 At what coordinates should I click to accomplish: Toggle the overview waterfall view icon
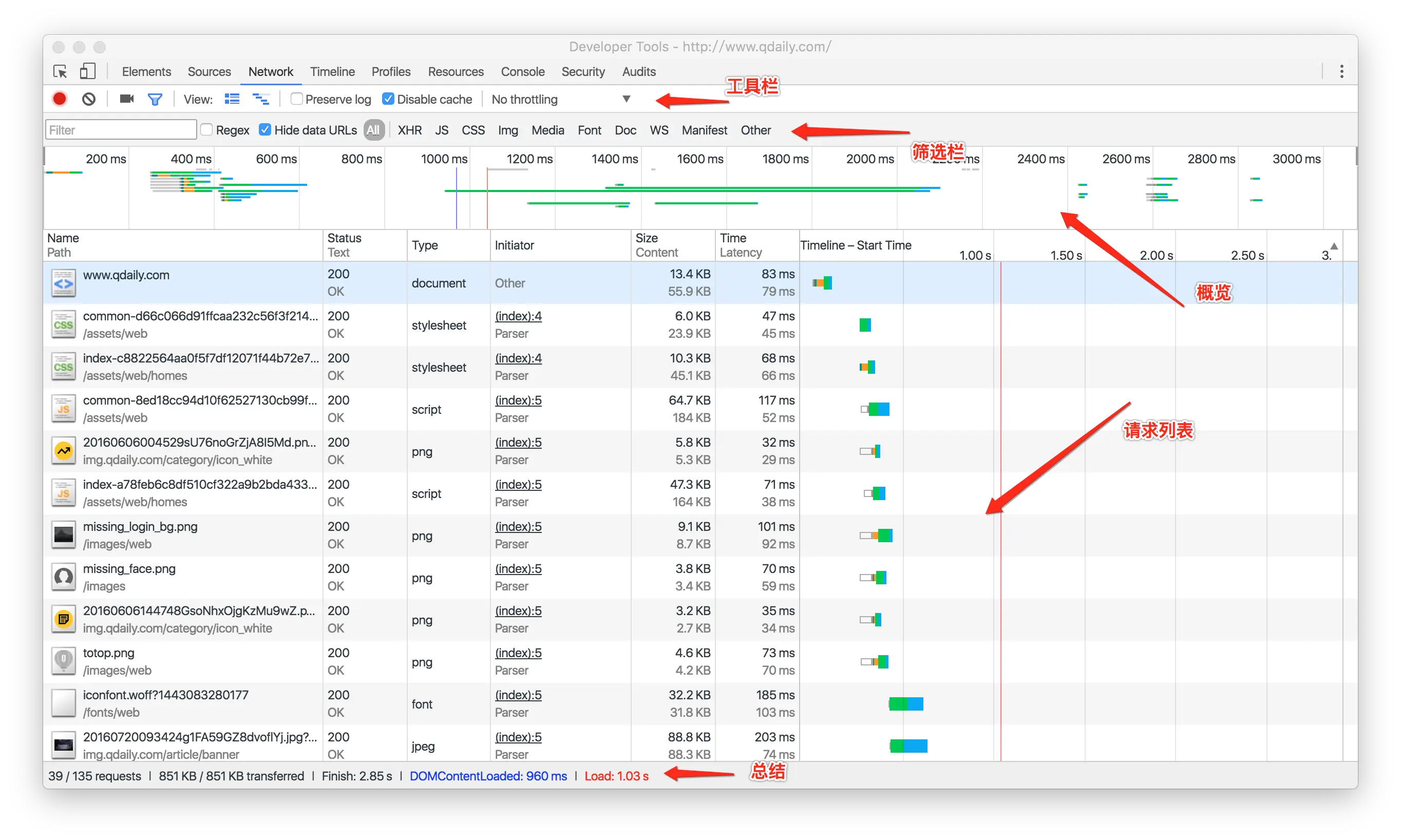tap(260, 99)
